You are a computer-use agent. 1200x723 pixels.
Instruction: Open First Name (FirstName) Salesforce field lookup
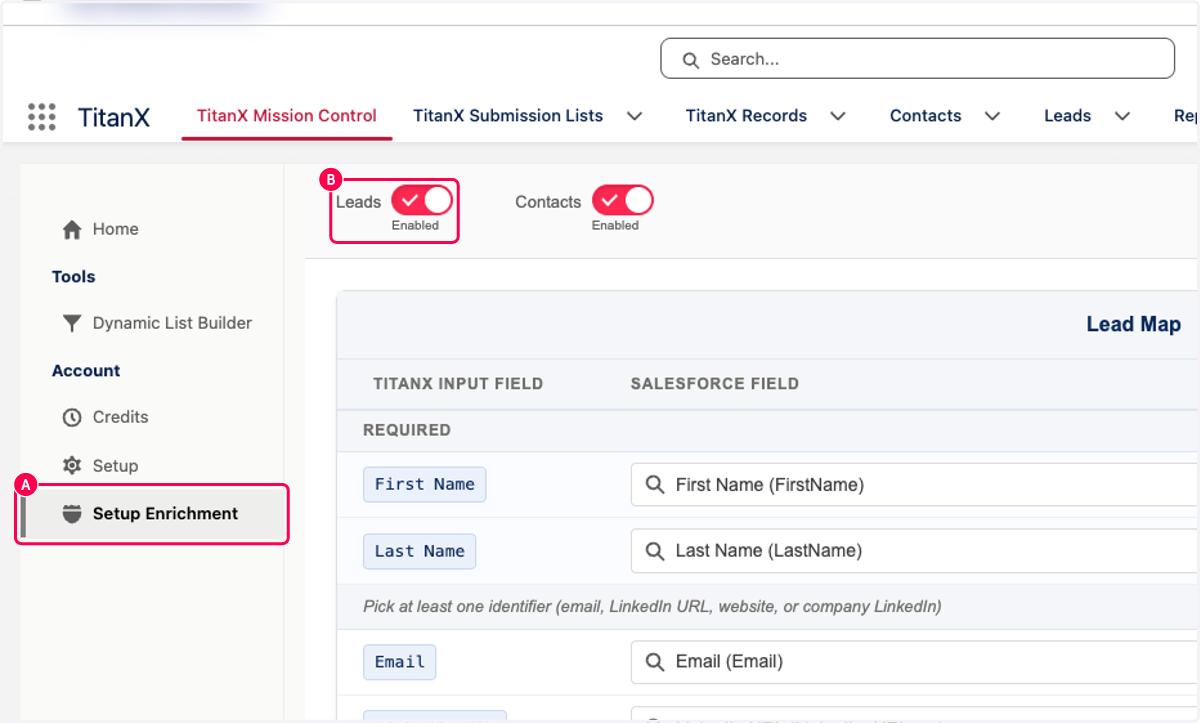(915, 484)
